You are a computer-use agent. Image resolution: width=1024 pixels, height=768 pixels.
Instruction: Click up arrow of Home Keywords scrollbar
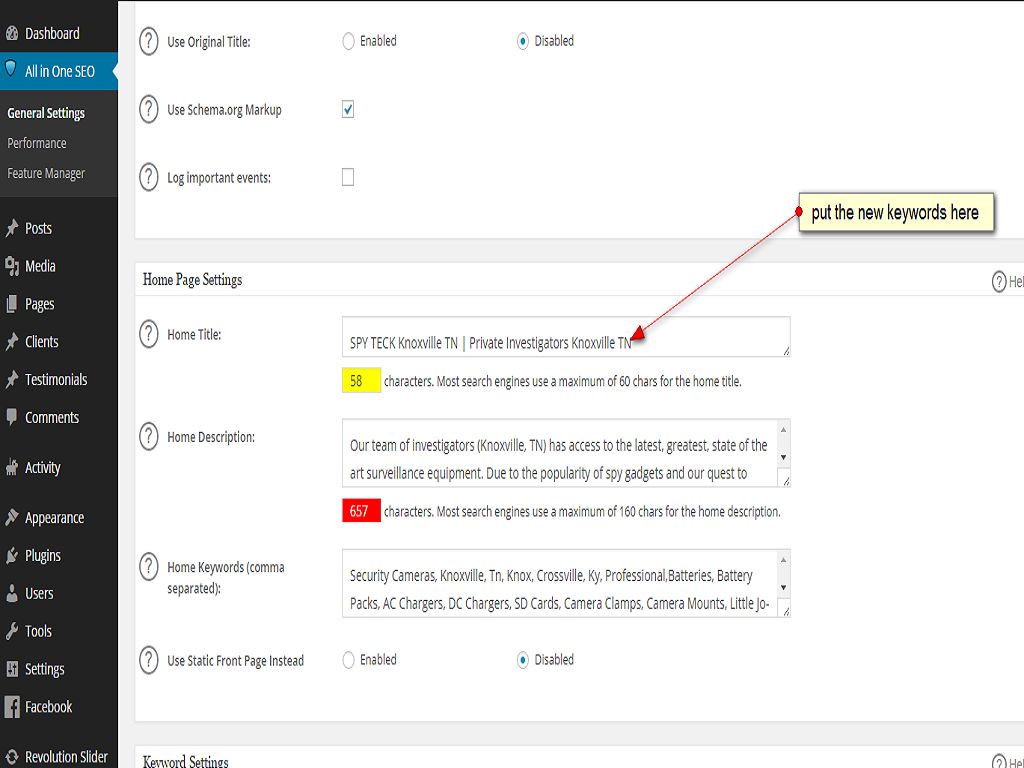coord(784,560)
